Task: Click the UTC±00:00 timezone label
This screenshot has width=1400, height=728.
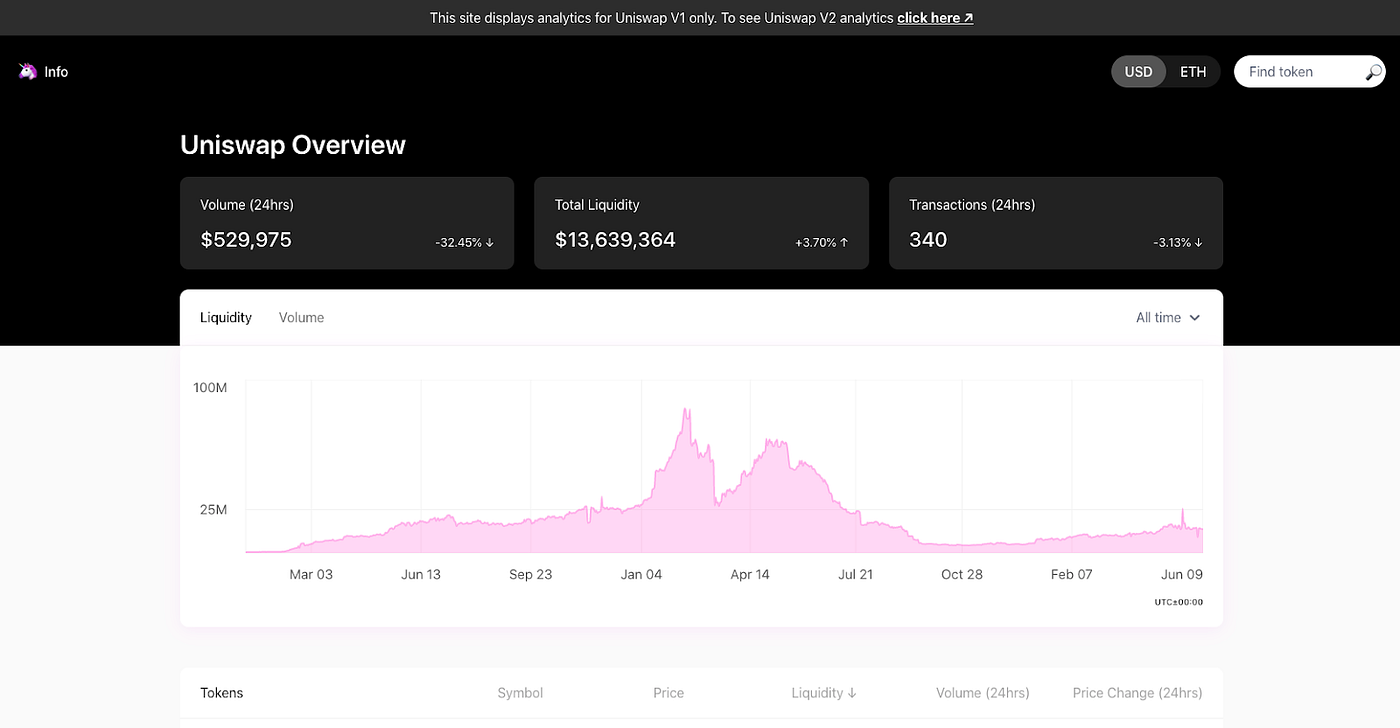Action: click(1178, 602)
